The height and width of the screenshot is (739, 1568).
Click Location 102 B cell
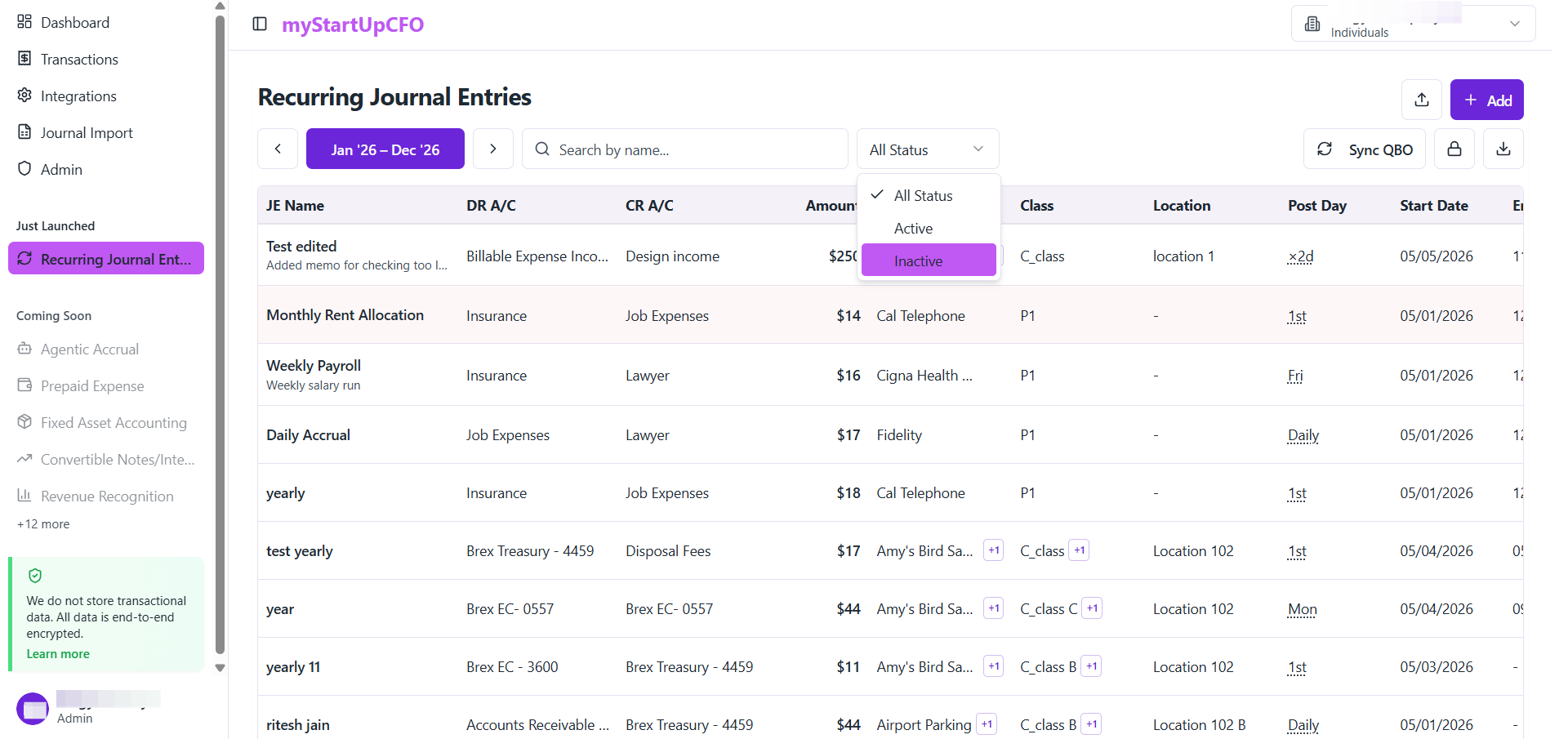pyautogui.click(x=1199, y=725)
